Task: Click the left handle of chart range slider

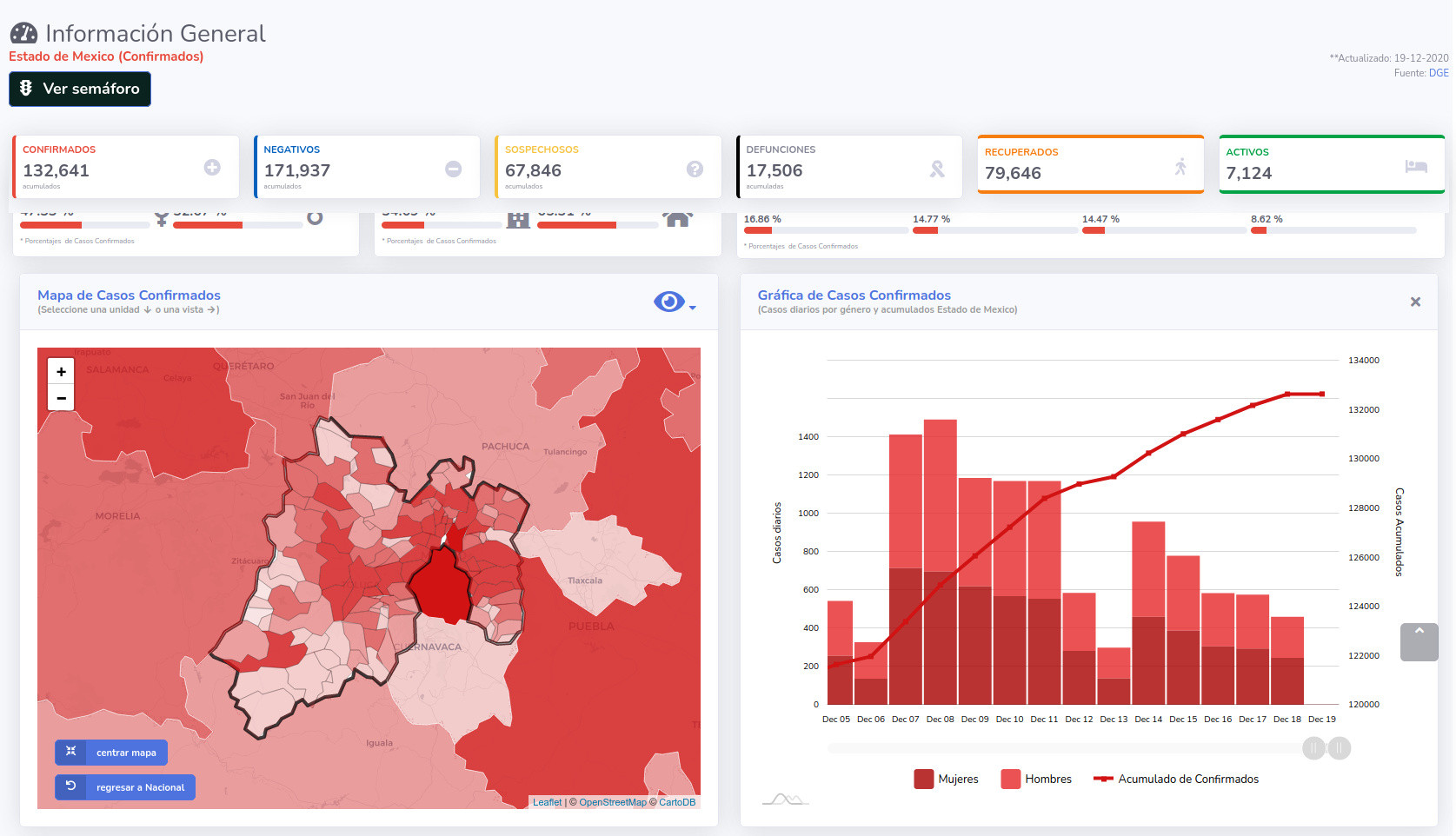Action: [1313, 747]
